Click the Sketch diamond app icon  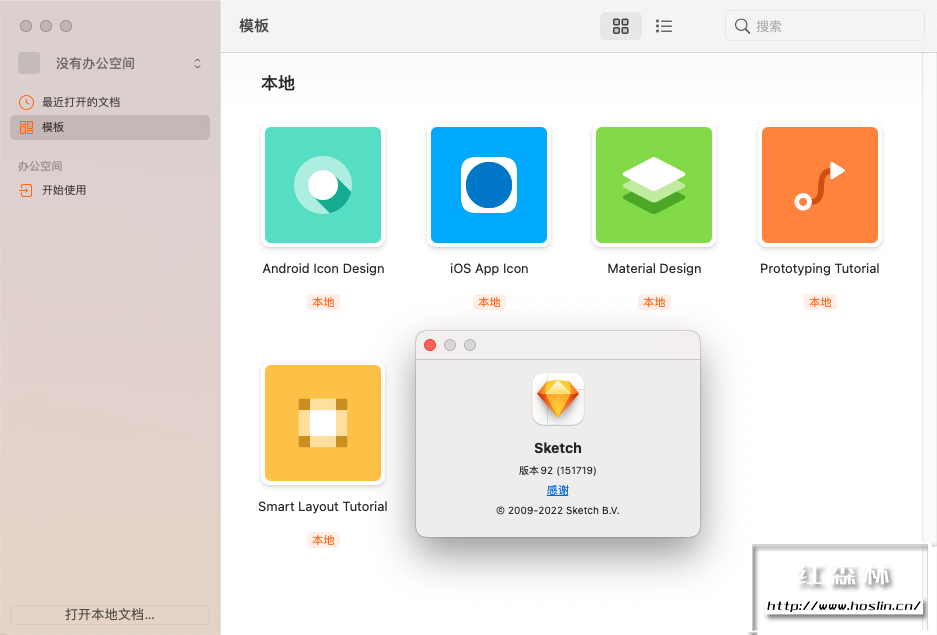coord(558,399)
